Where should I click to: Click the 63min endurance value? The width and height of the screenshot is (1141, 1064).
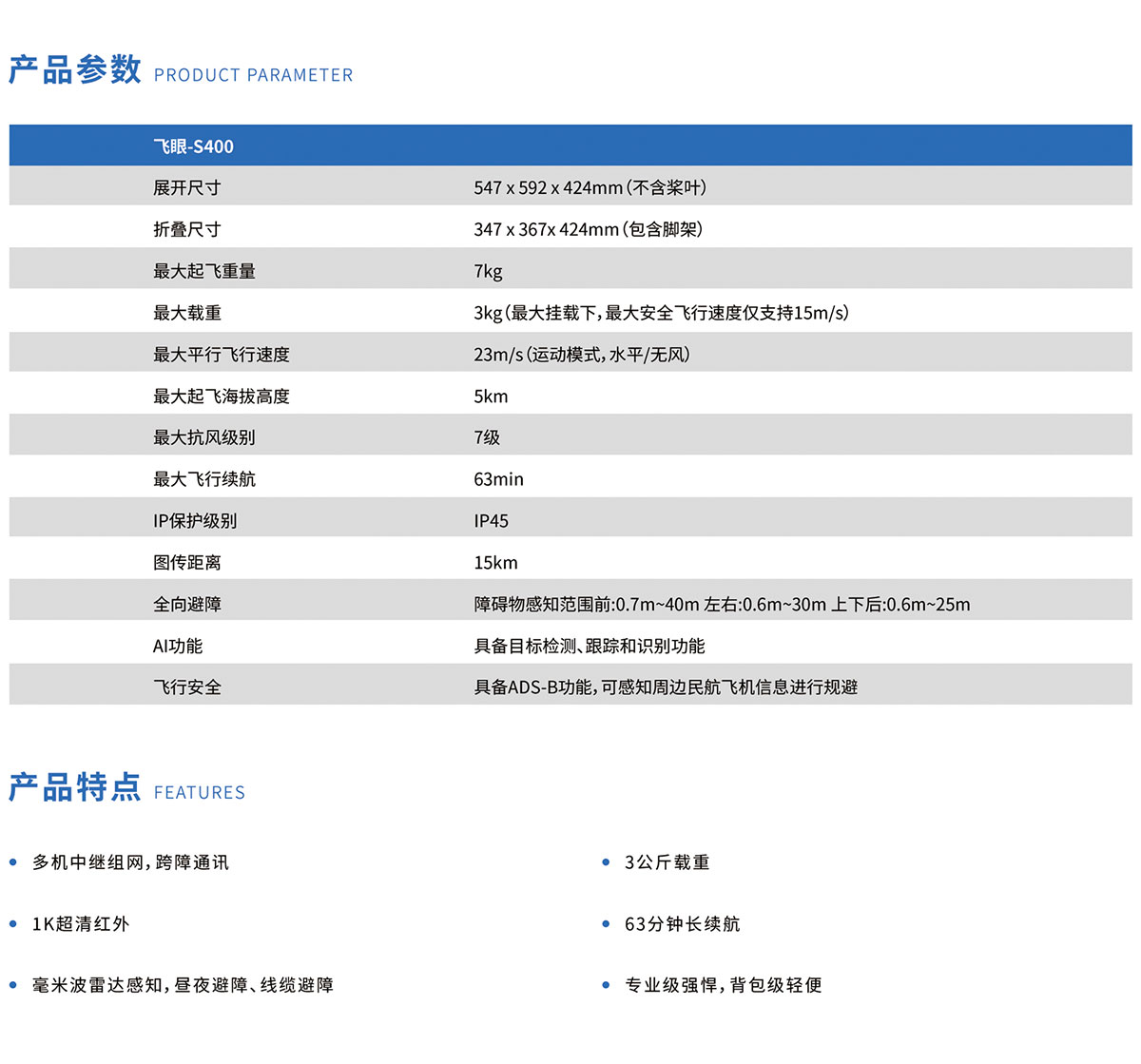coord(498,479)
